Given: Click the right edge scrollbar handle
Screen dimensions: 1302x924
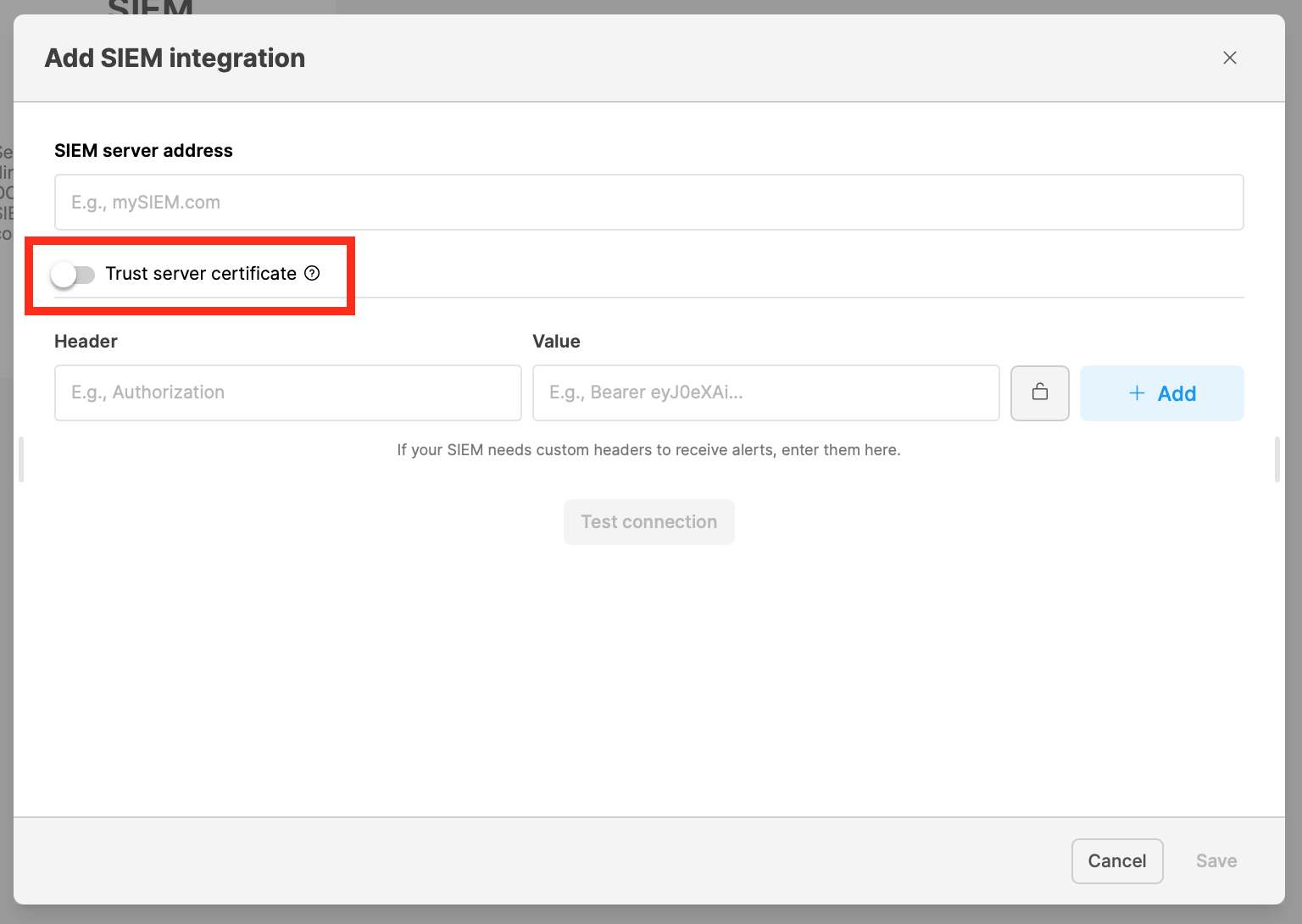Looking at the screenshot, I should [x=1277, y=459].
